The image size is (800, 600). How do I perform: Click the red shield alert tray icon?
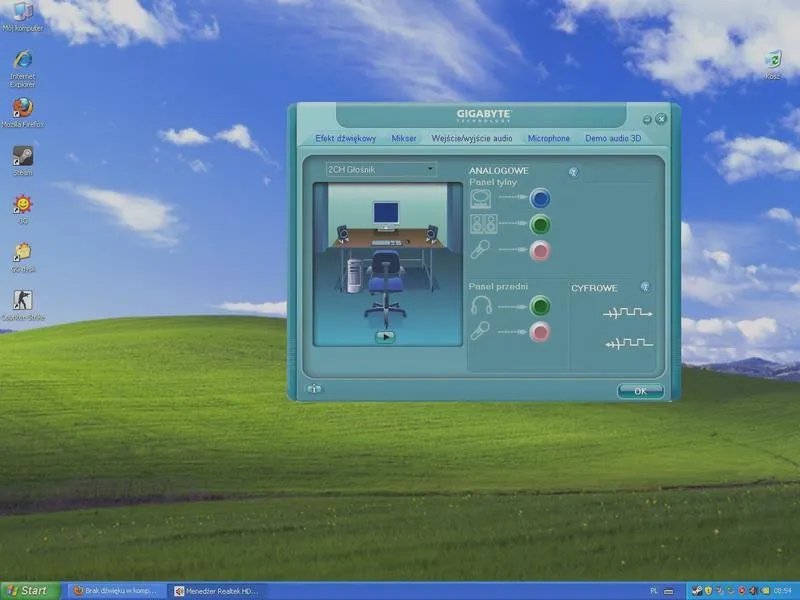pos(742,591)
